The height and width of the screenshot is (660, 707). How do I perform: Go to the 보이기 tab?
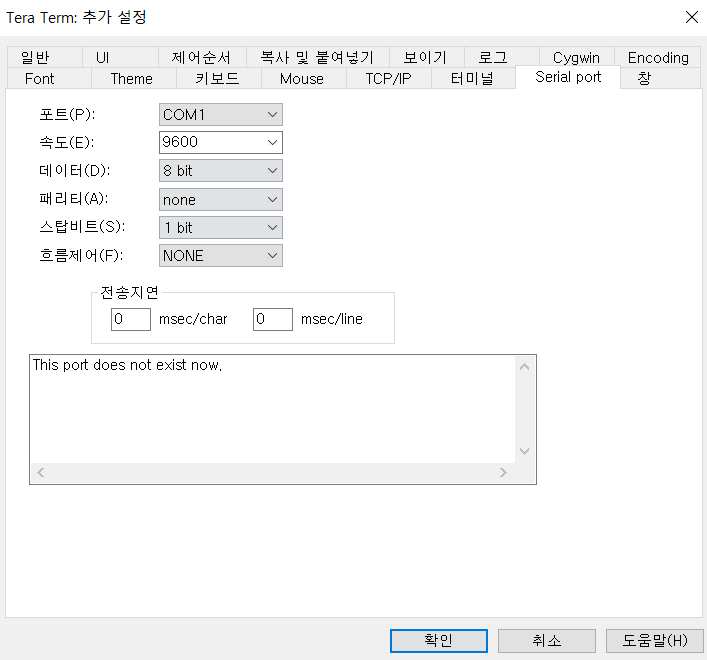pyautogui.click(x=427, y=57)
